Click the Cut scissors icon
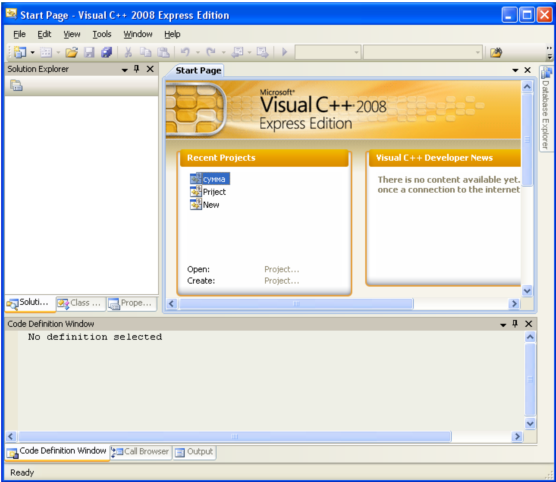Image resolution: width=556 pixels, height=482 pixels. [128, 52]
